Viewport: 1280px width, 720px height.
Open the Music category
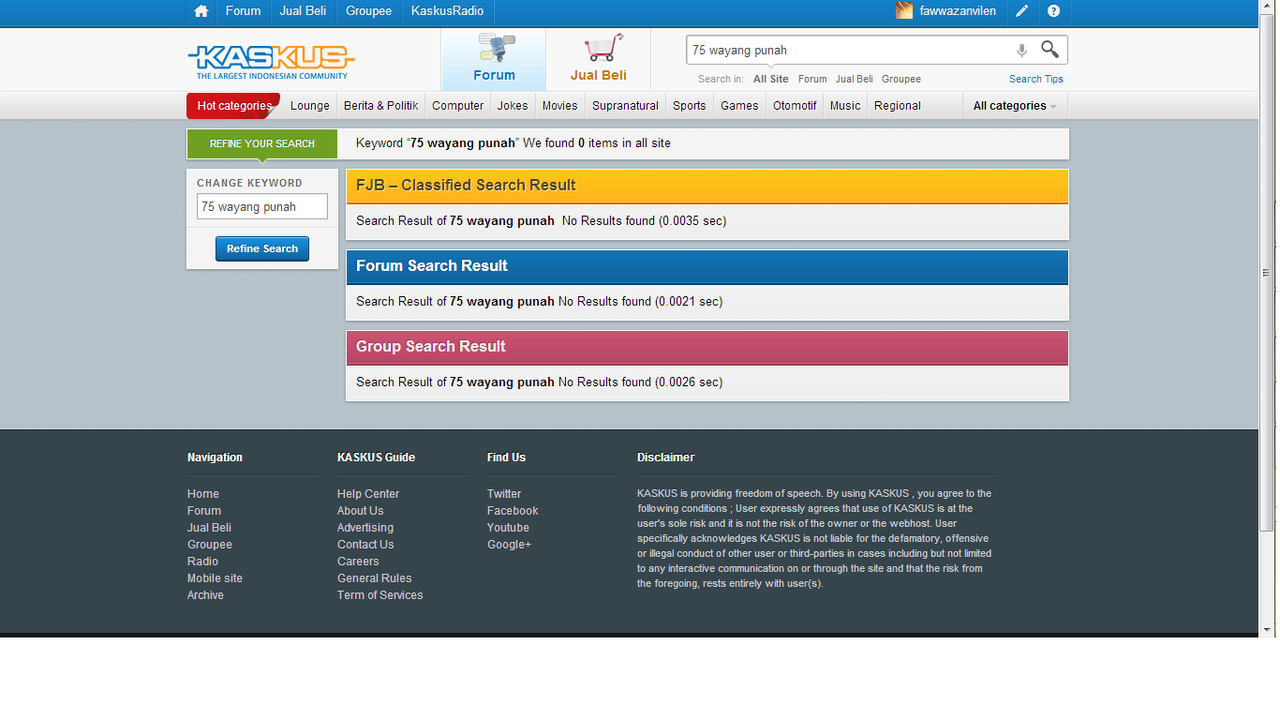(845, 106)
